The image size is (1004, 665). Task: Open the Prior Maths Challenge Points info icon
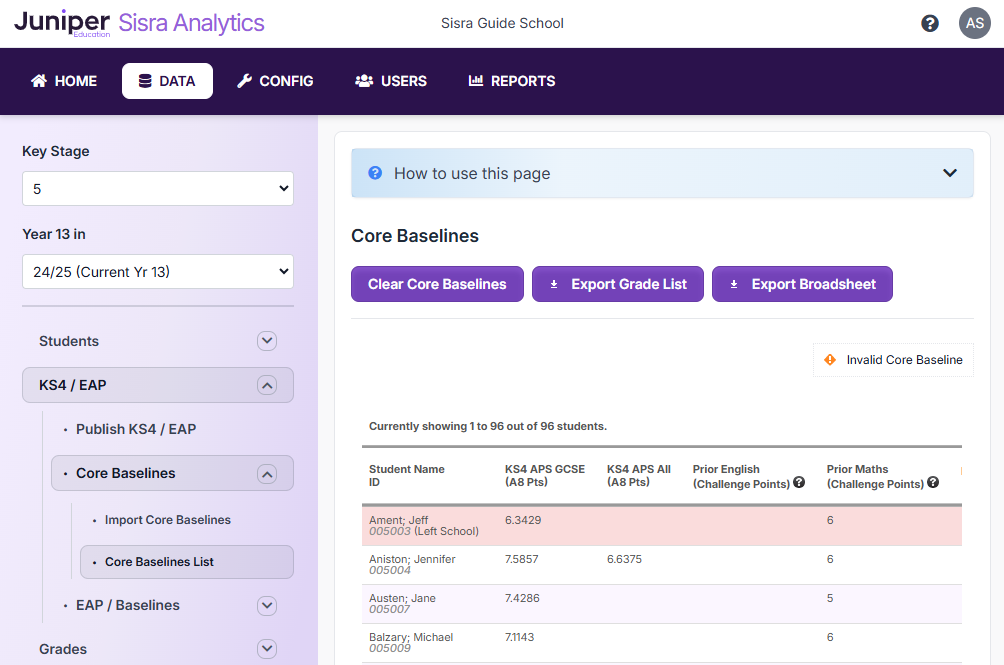[x=933, y=482]
